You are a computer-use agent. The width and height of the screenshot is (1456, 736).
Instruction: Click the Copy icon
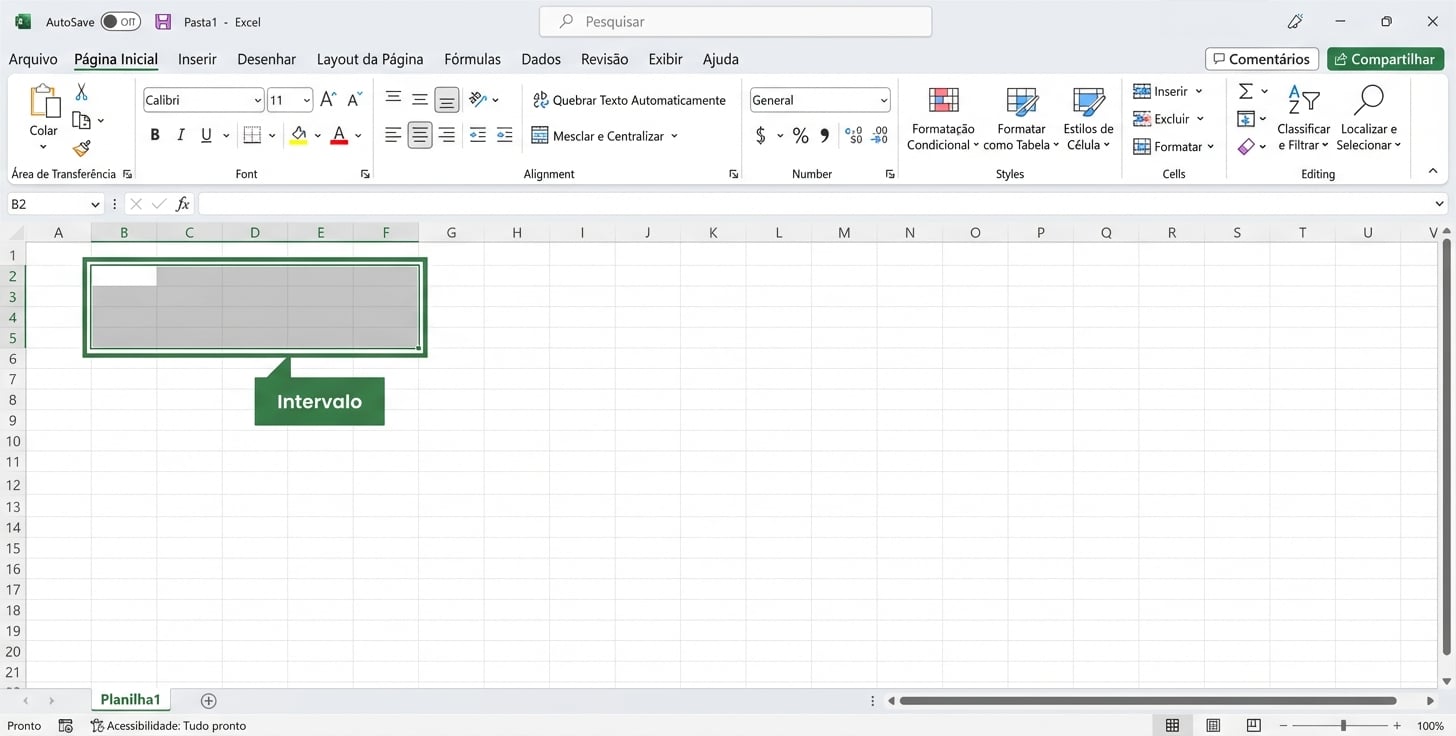(82, 120)
